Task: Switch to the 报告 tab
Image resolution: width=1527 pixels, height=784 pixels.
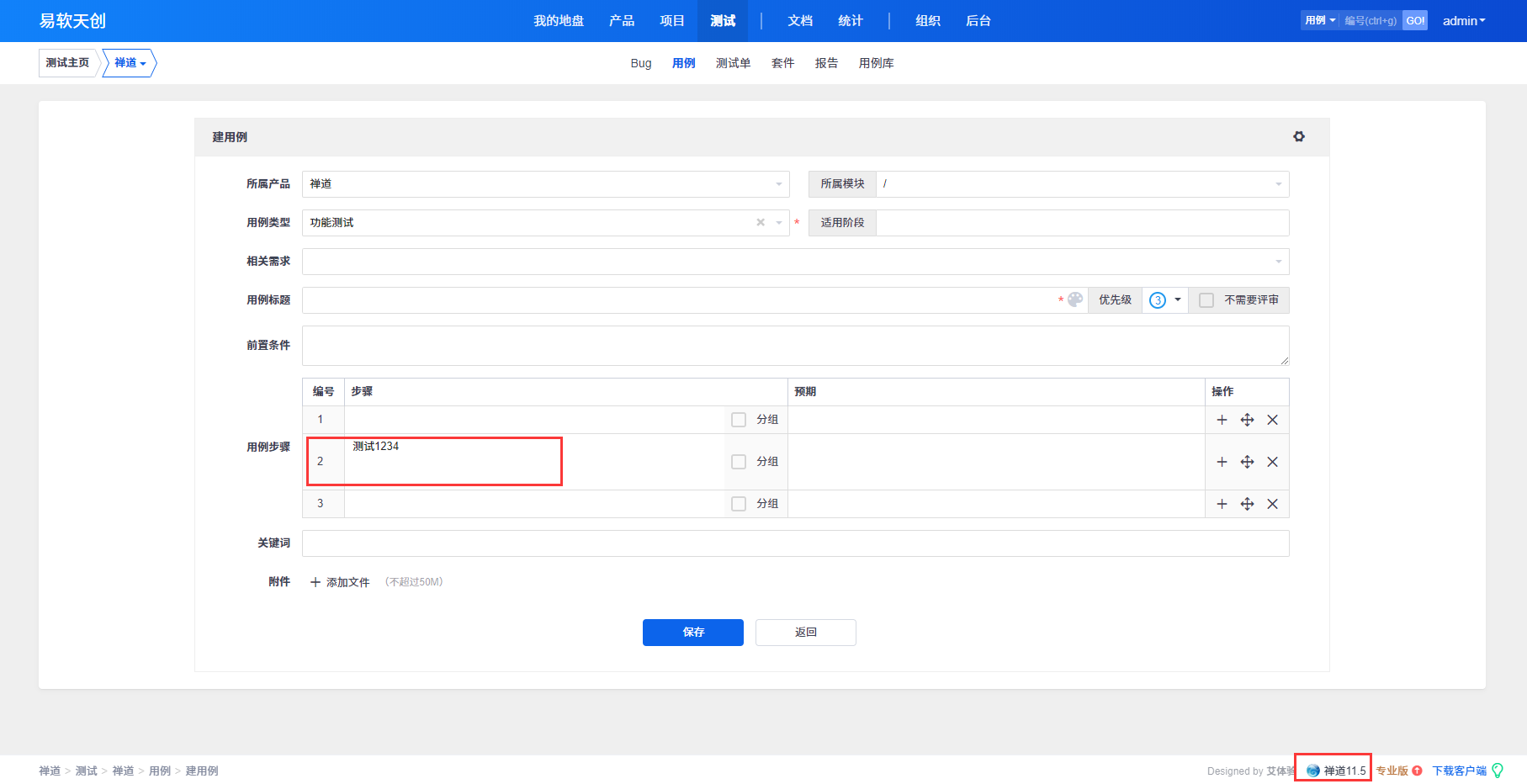Action: tap(827, 63)
